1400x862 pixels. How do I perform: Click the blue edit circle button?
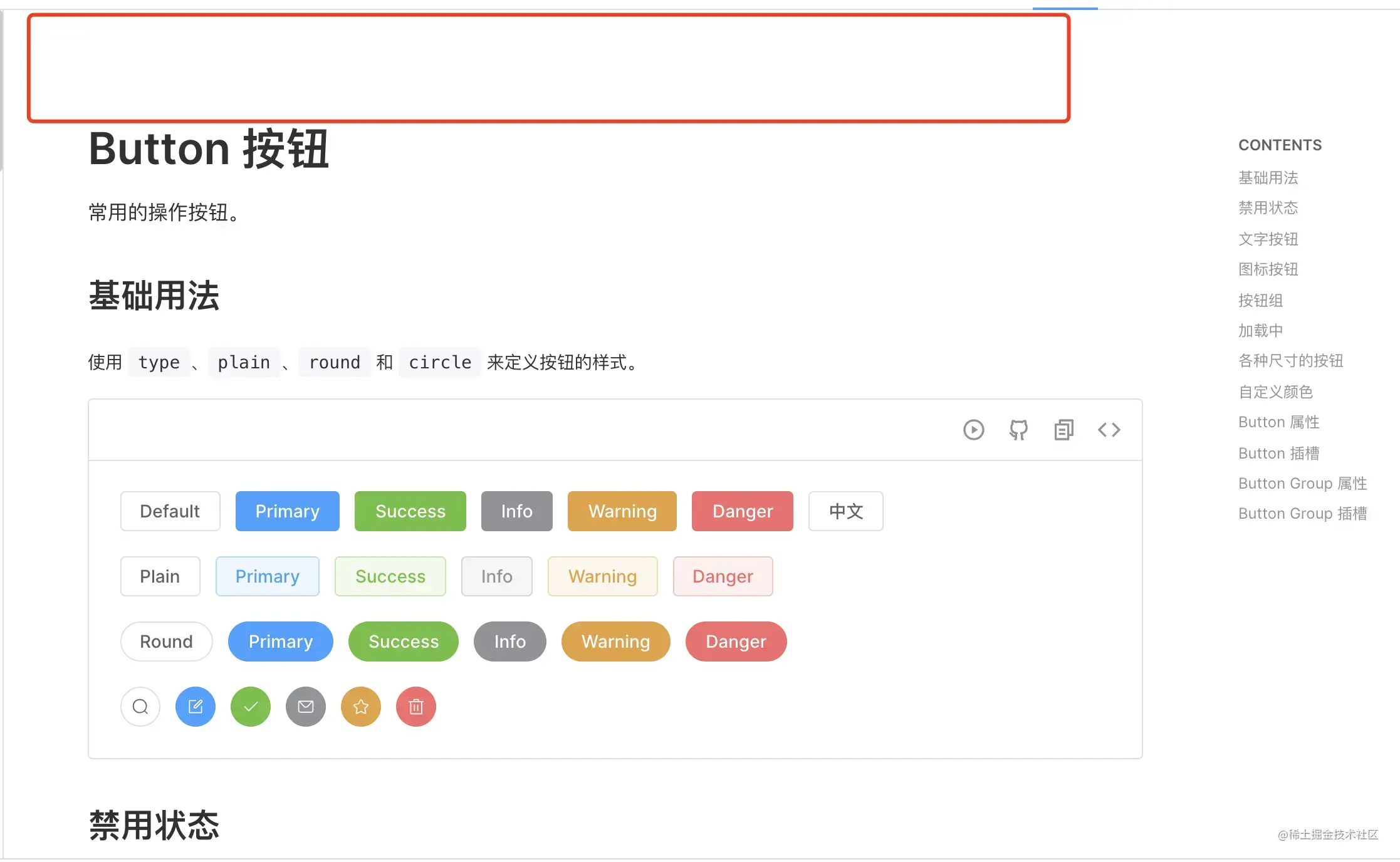pos(196,707)
